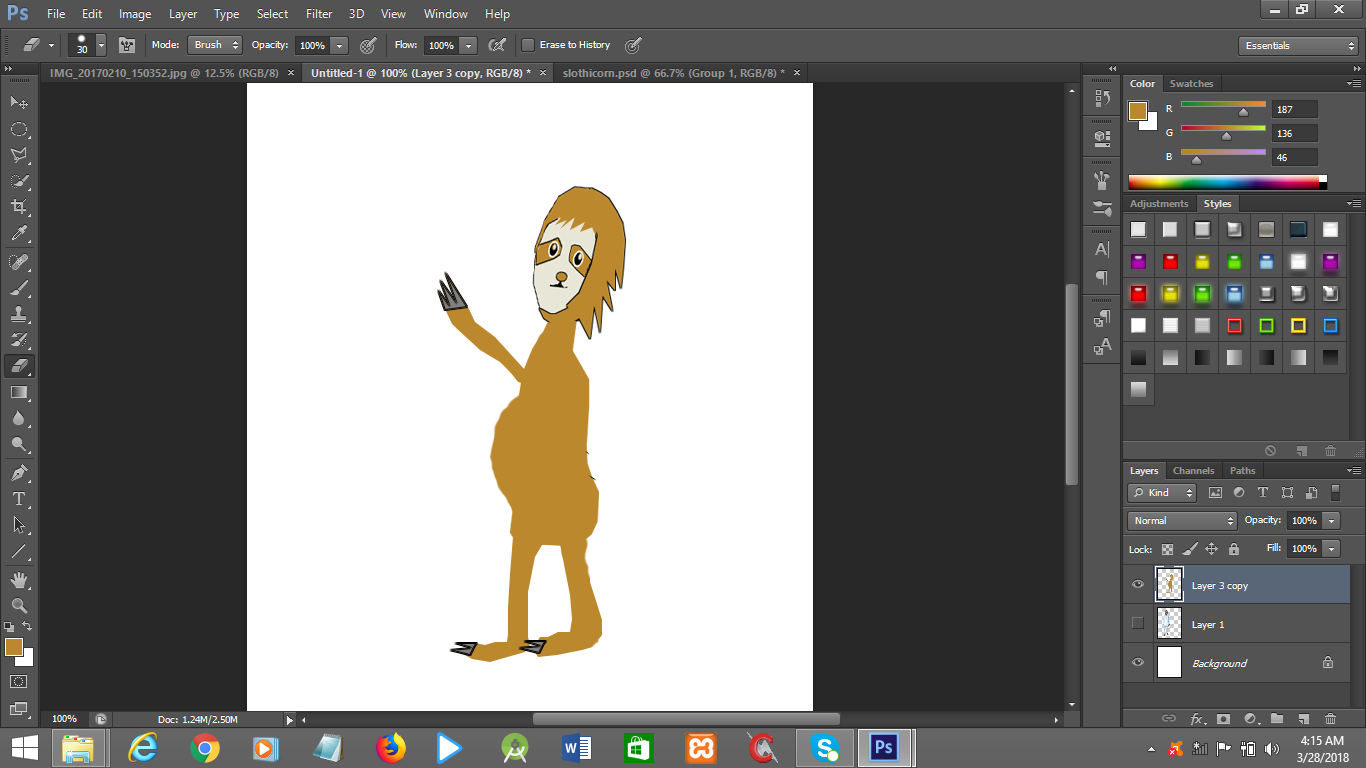
Task: Select the Move tool
Action: (x=19, y=102)
